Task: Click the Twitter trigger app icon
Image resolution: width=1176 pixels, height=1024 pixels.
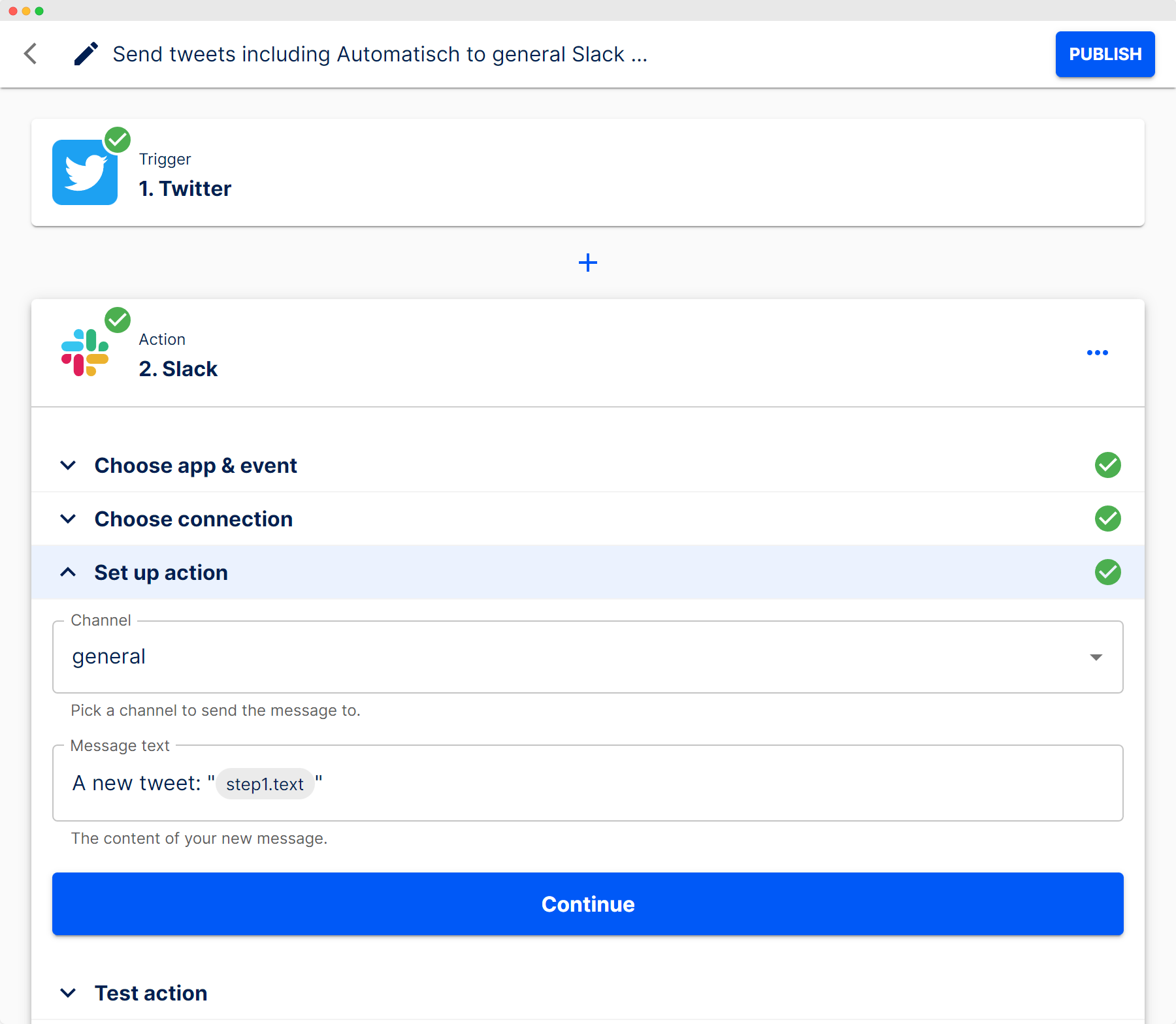Action: click(x=85, y=172)
